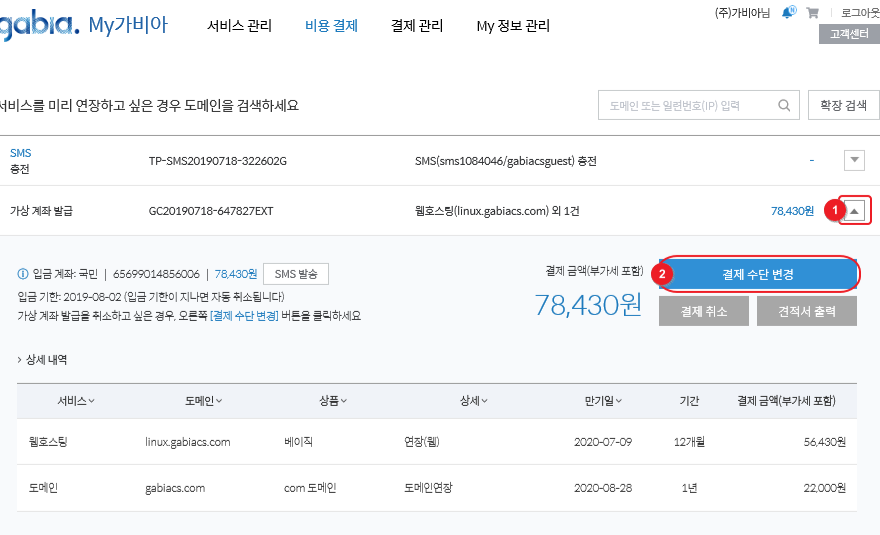This screenshot has height=535, width=880.
Task: Click the (주)가비아님 account name
Action: pos(742,13)
